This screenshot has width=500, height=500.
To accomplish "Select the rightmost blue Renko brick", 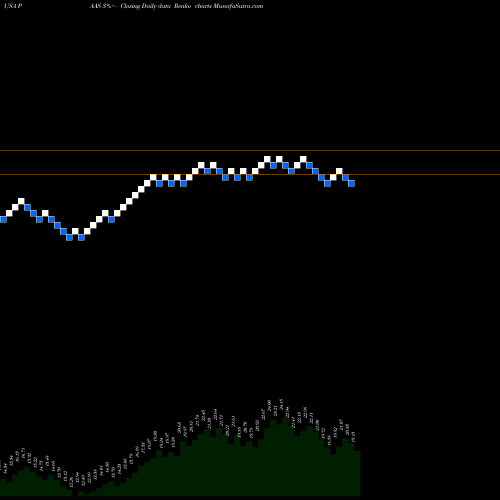I will tap(351, 183).
